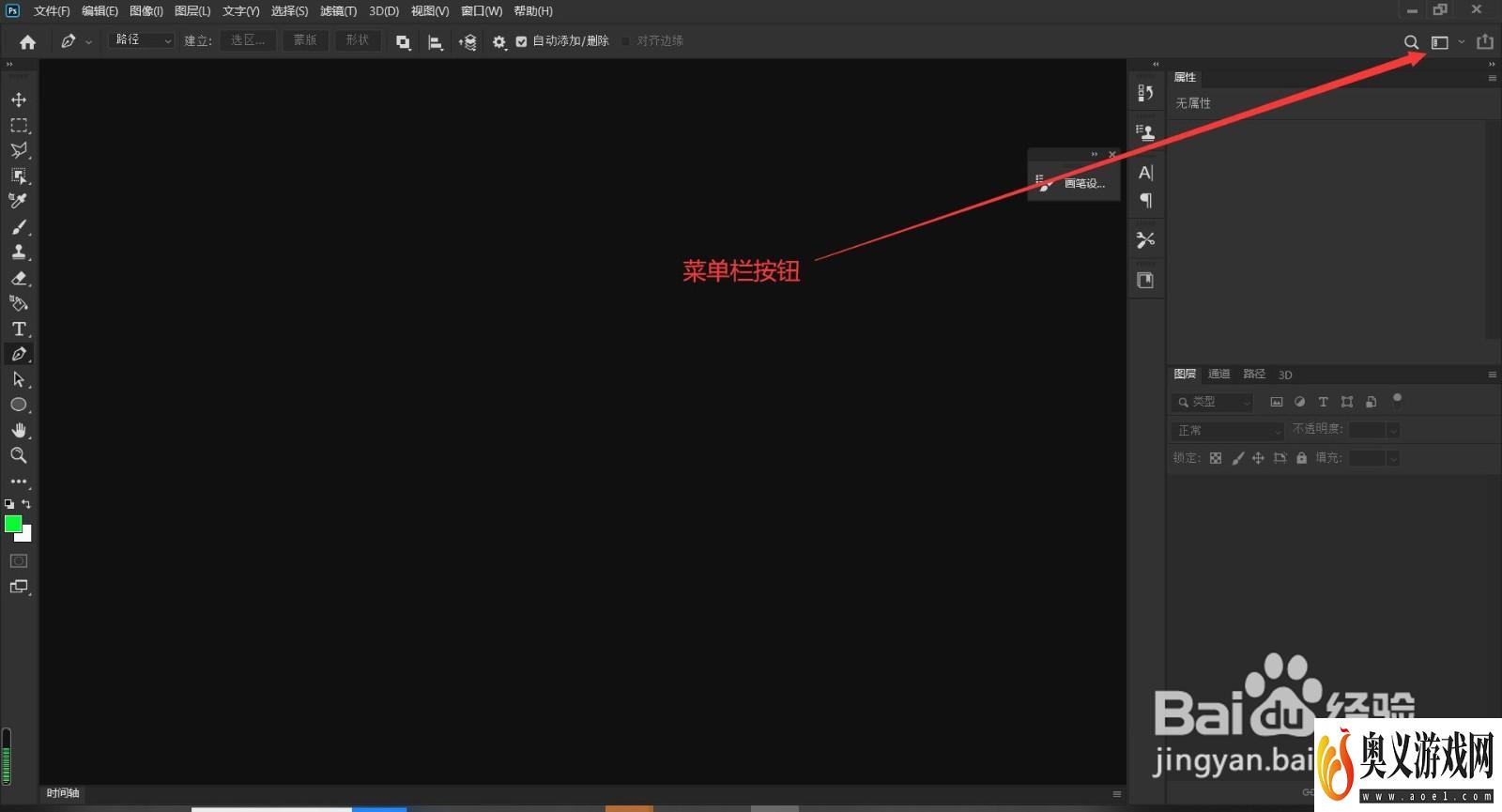Open tool preset picker arrow beside pen
This screenshot has height=812, width=1502.
[88, 42]
